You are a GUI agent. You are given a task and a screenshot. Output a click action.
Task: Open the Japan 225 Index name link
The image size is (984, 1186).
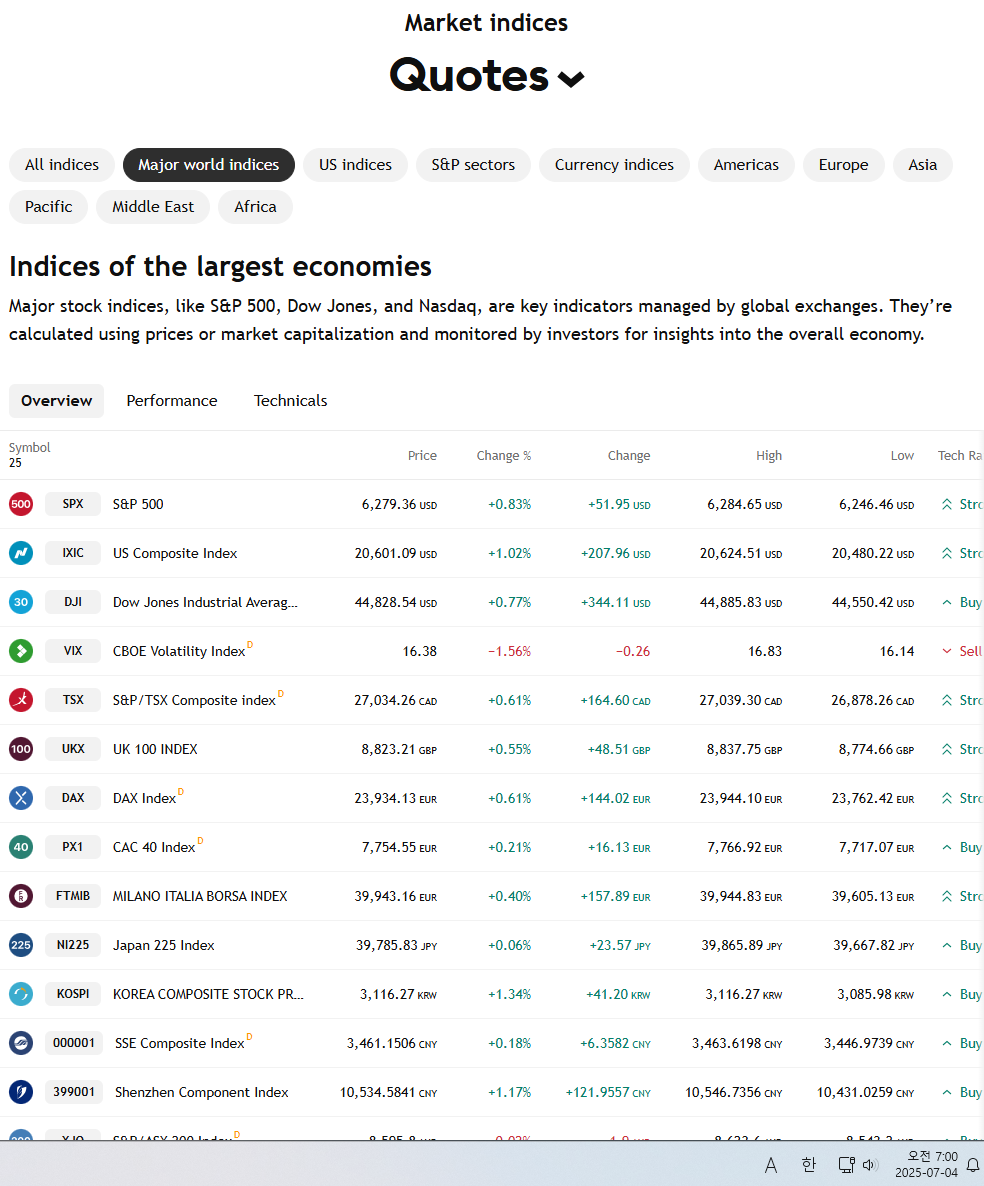click(163, 945)
